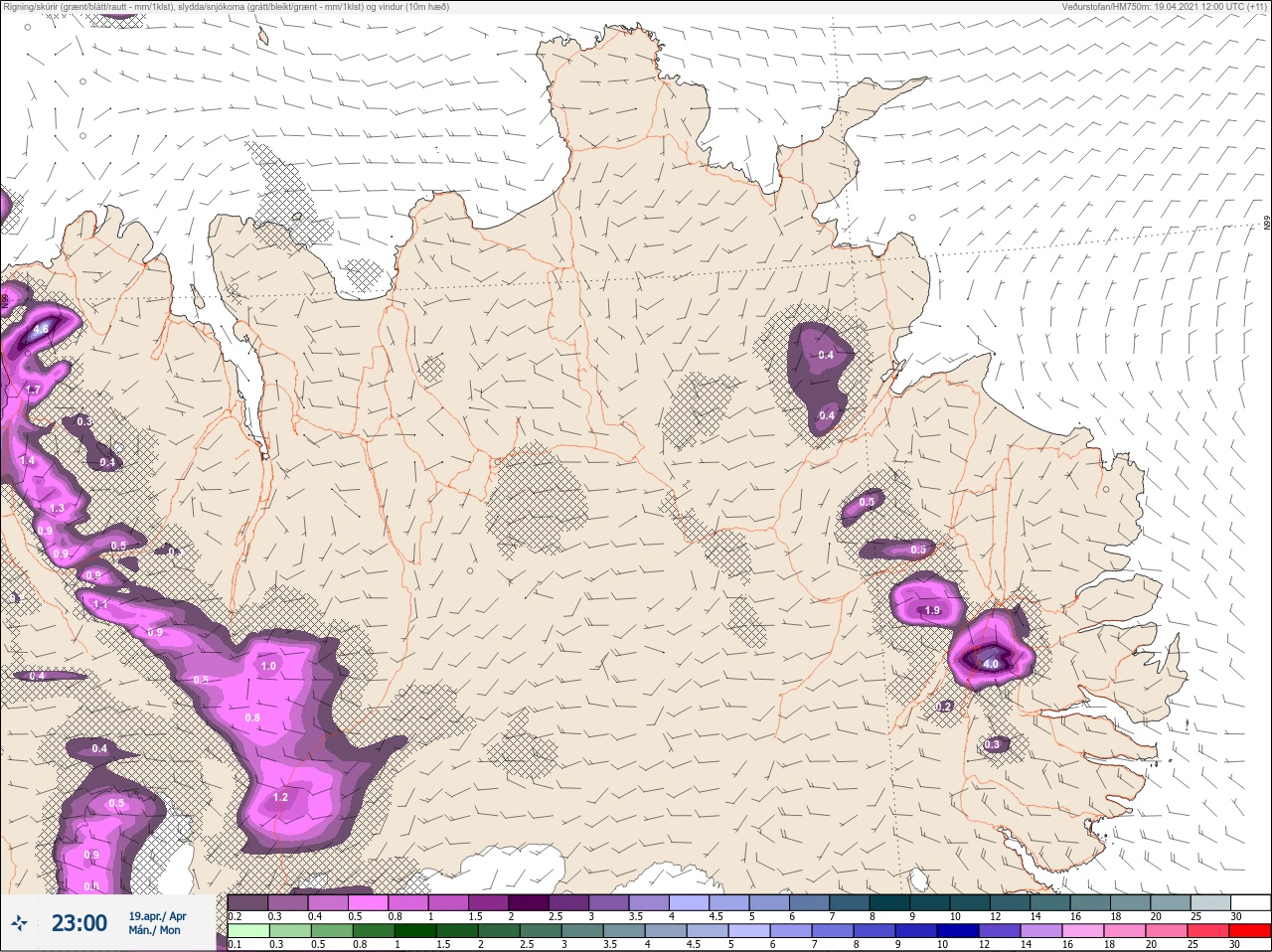Image resolution: width=1272 pixels, height=952 pixels.
Task: Select the 23:00 forecast time display
Action: [79, 923]
